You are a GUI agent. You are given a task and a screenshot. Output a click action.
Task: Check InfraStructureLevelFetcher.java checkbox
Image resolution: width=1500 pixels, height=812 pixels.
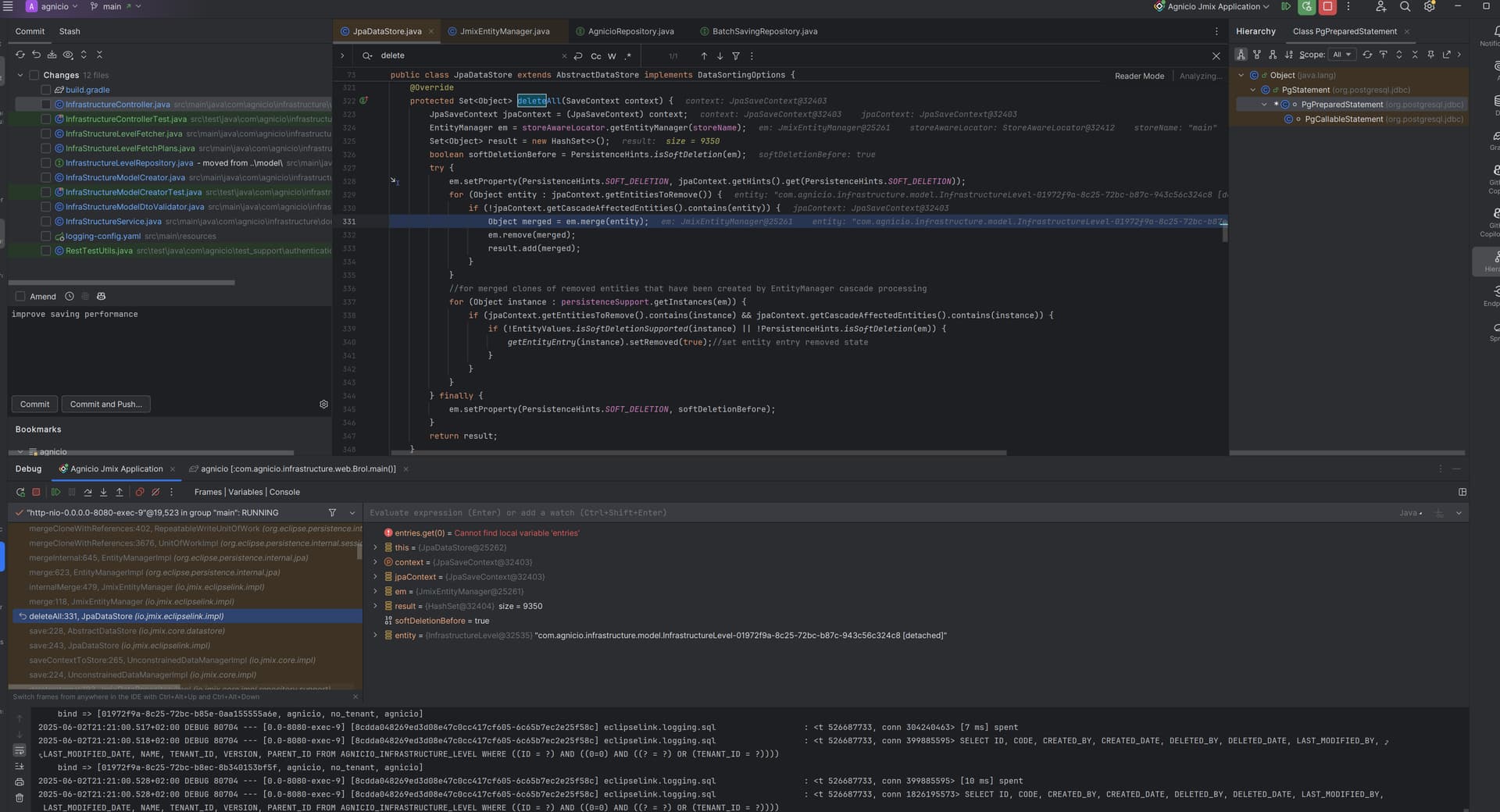46,134
